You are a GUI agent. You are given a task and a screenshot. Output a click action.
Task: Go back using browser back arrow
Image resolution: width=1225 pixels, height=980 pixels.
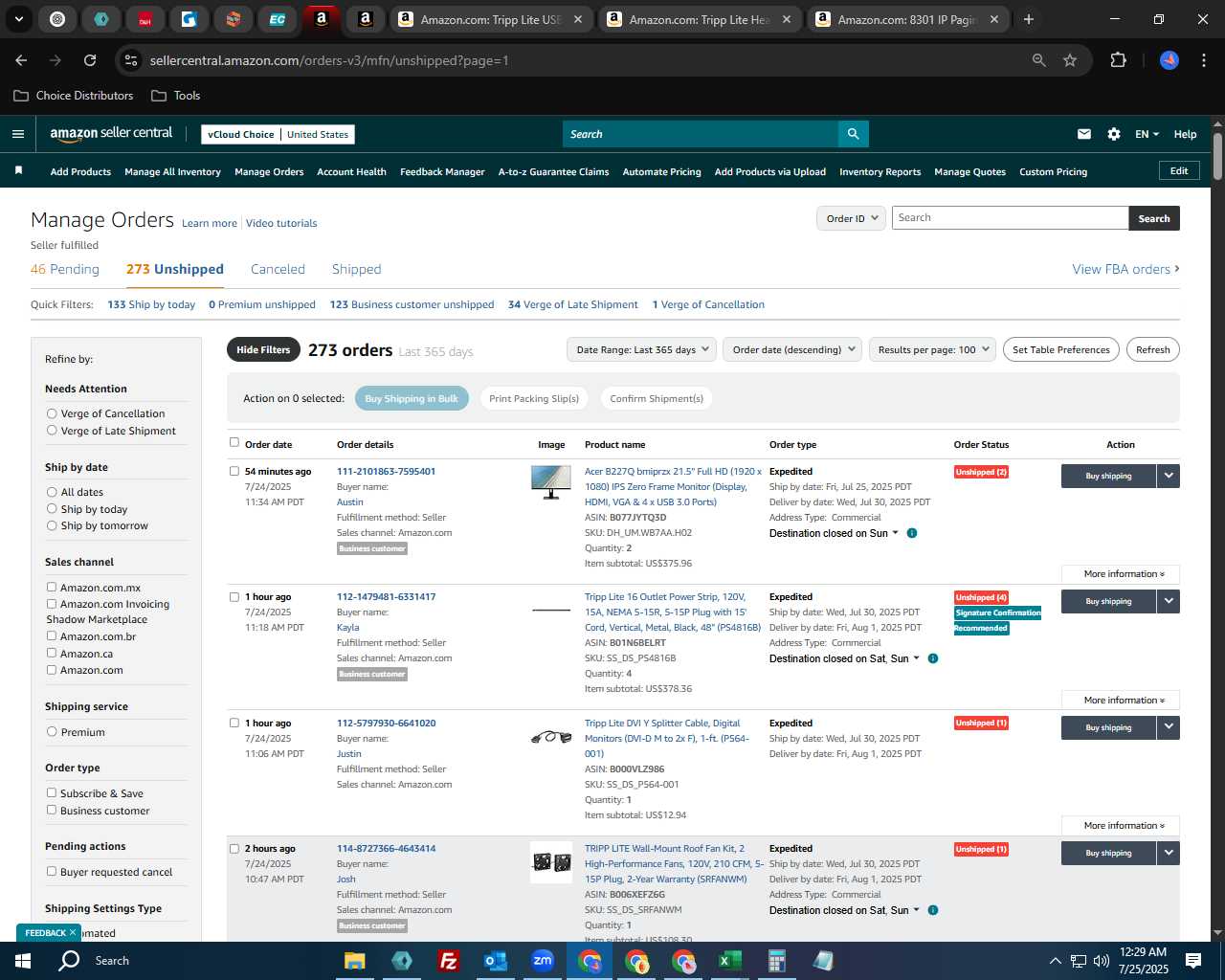click(x=21, y=60)
